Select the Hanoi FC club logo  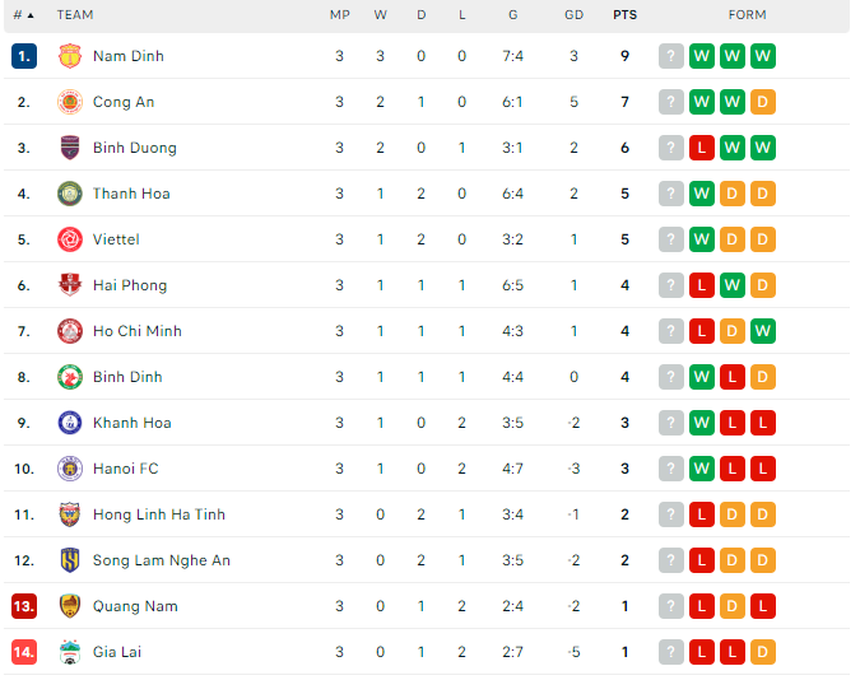point(68,468)
